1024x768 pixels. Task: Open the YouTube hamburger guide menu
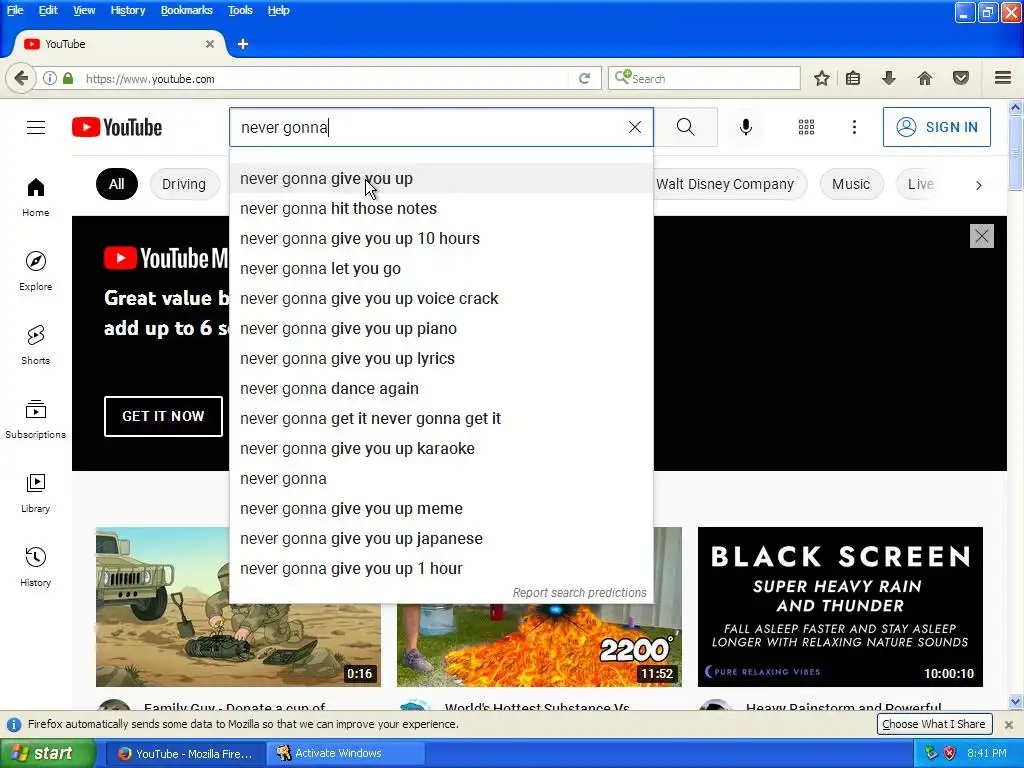36,127
